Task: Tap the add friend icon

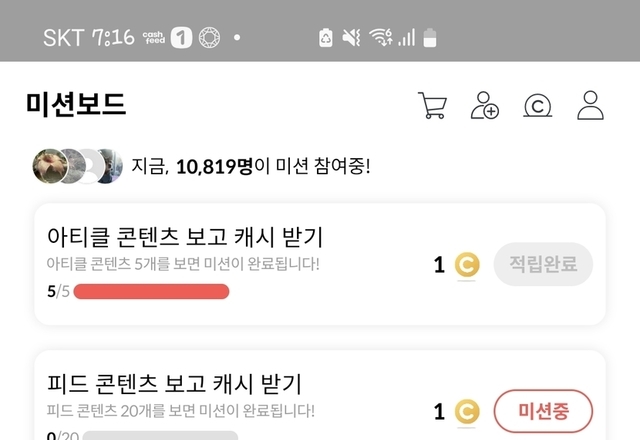Action: (485, 105)
